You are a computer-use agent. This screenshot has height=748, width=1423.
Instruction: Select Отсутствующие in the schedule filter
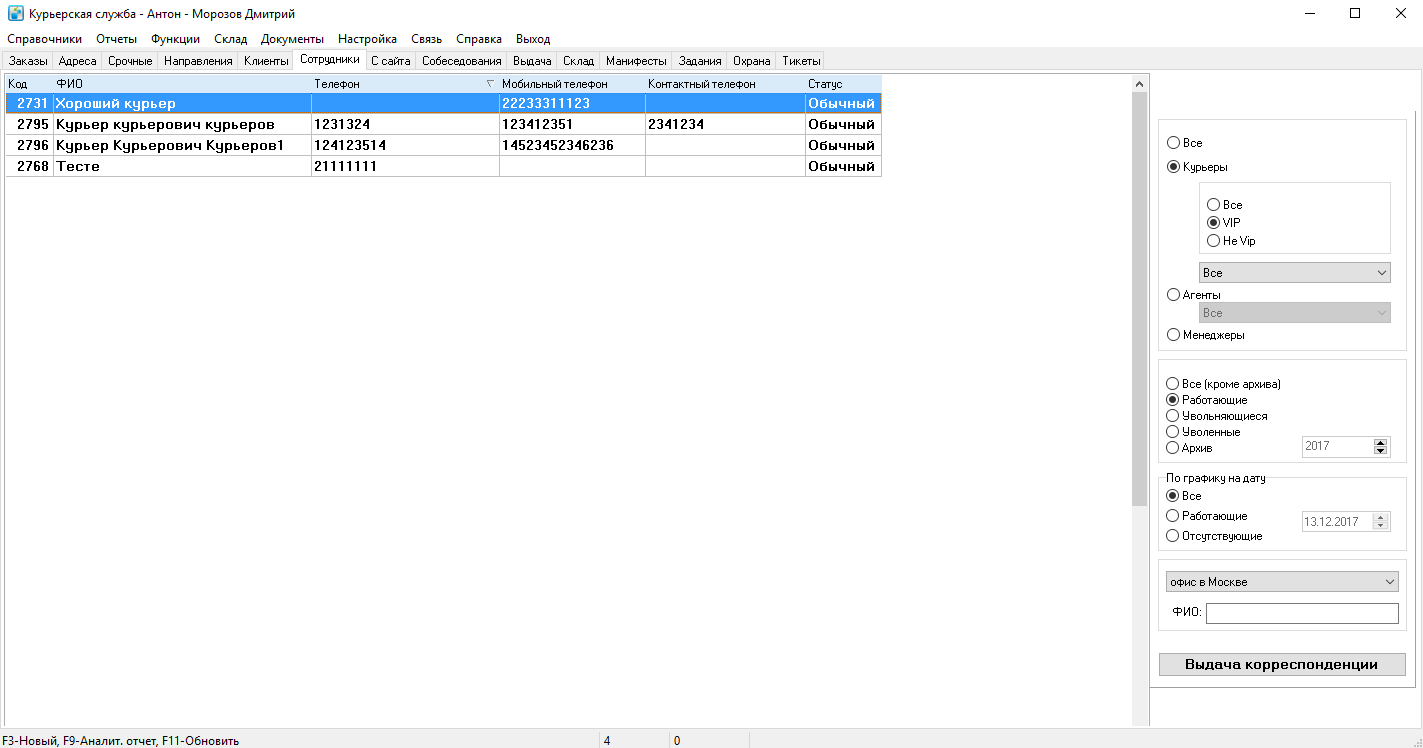tap(1173, 536)
